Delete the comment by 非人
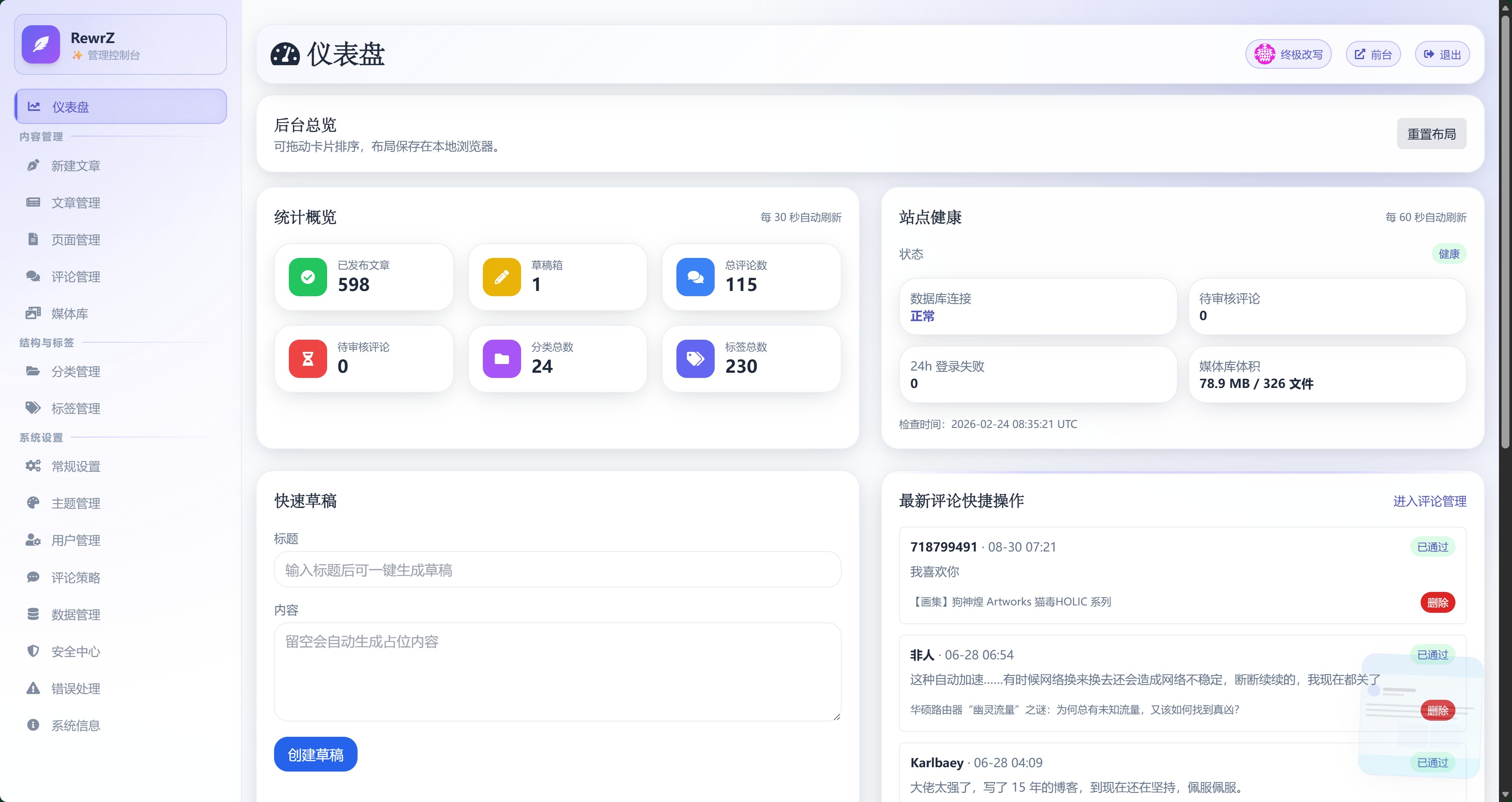Viewport: 1512px width, 802px height. tap(1438, 711)
